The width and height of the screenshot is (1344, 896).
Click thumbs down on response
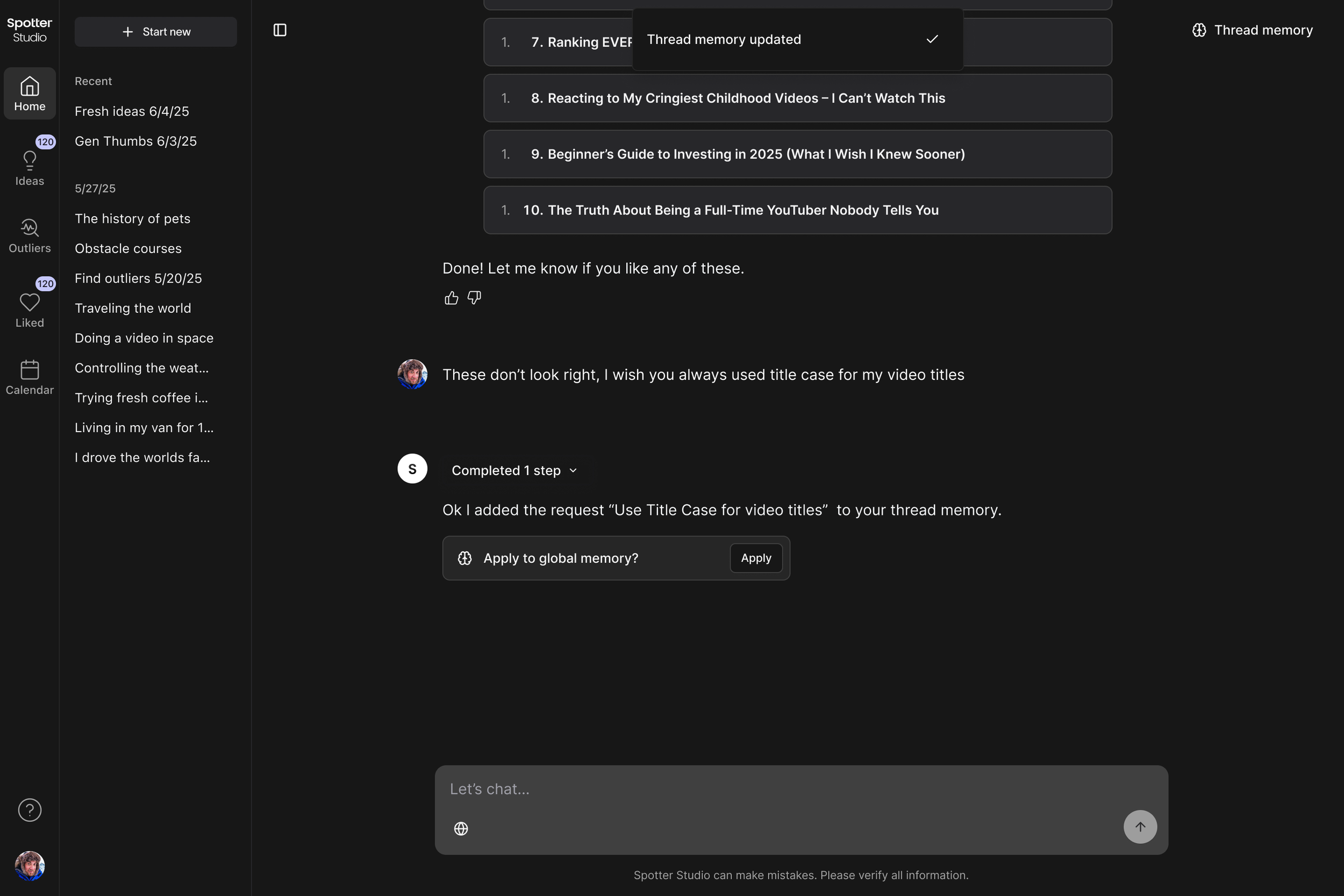(x=474, y=298)
